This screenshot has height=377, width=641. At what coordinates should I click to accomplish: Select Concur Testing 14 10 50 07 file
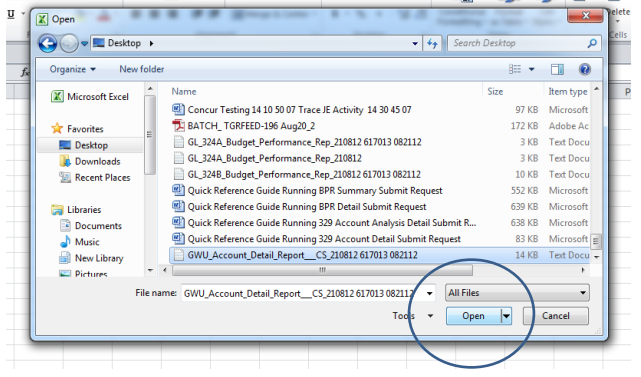coord(299,110)
